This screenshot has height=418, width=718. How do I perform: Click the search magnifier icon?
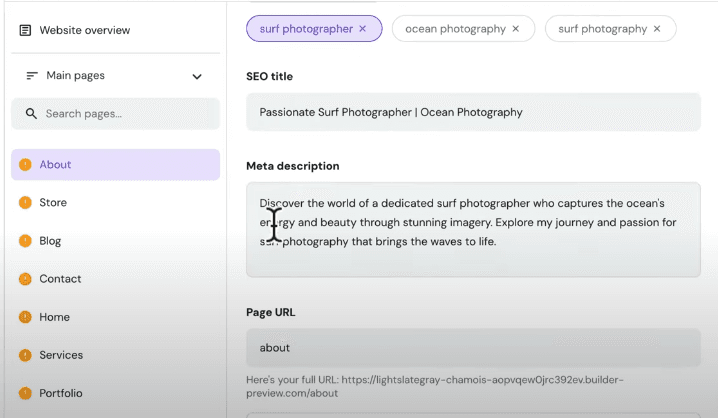31,114
